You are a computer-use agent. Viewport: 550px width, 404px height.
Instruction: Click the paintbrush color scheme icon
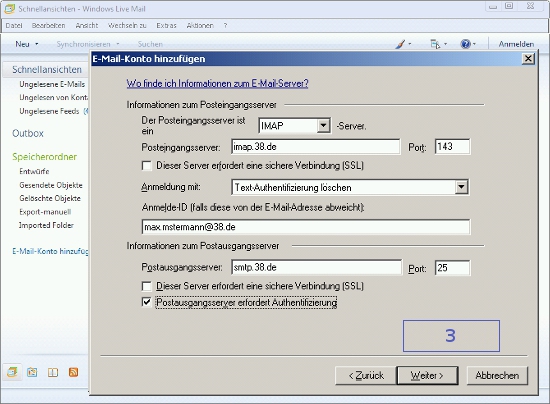tap(400, 44)
